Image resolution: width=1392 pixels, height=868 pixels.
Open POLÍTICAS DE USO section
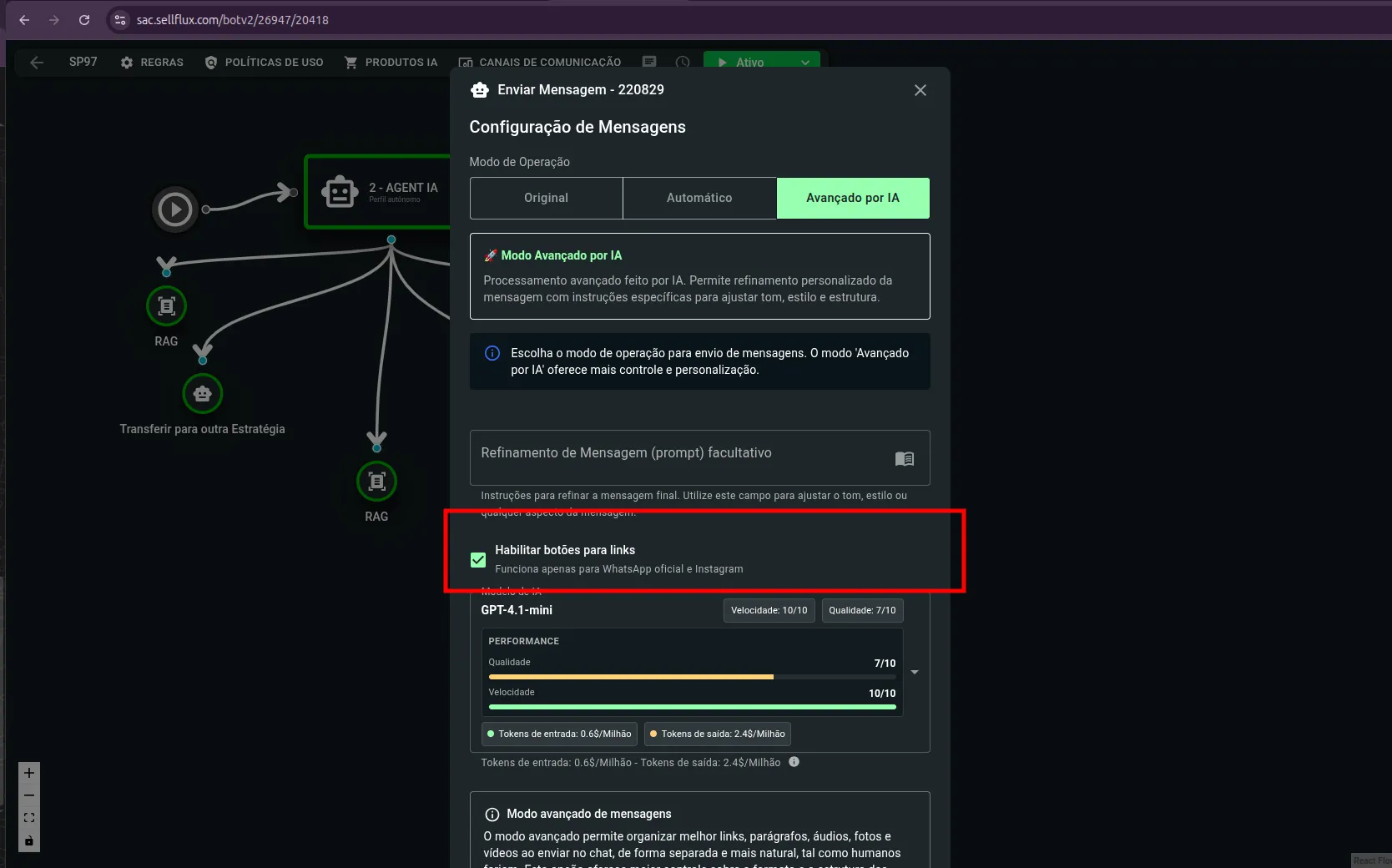(x=264, y=63)
